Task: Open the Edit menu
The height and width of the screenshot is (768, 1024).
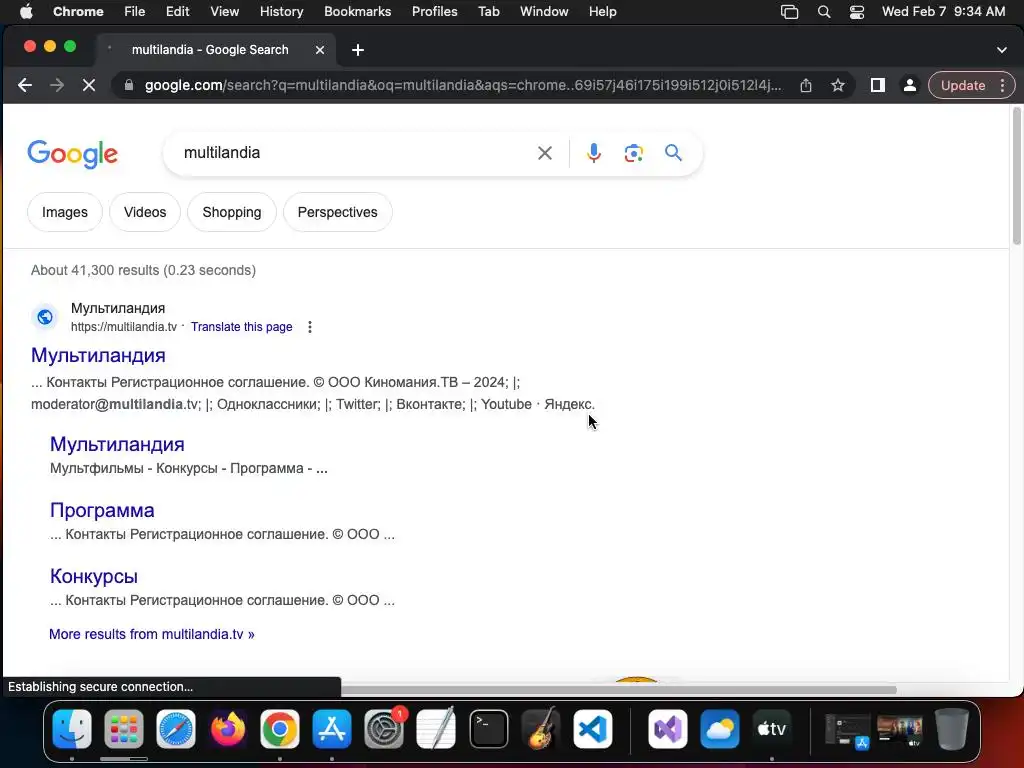Action: [177, 12]
